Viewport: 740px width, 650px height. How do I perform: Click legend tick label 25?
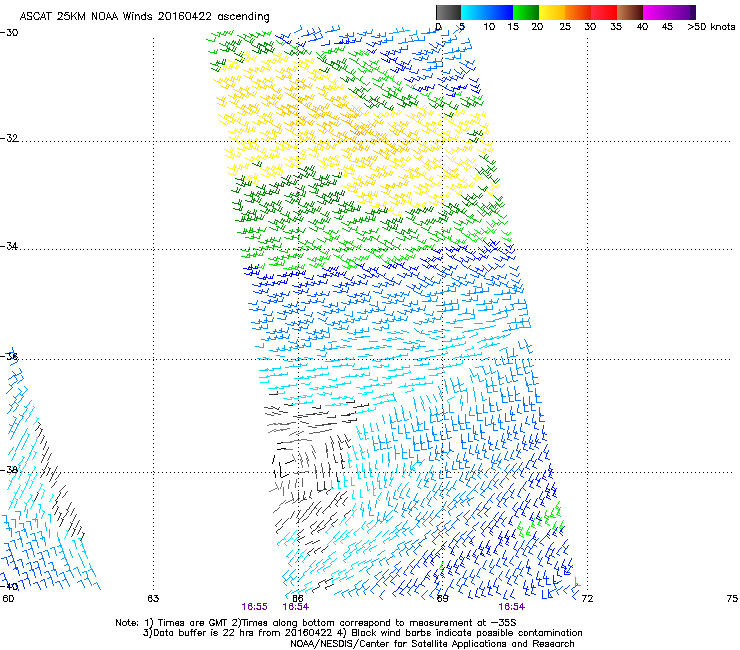[565, 26]
